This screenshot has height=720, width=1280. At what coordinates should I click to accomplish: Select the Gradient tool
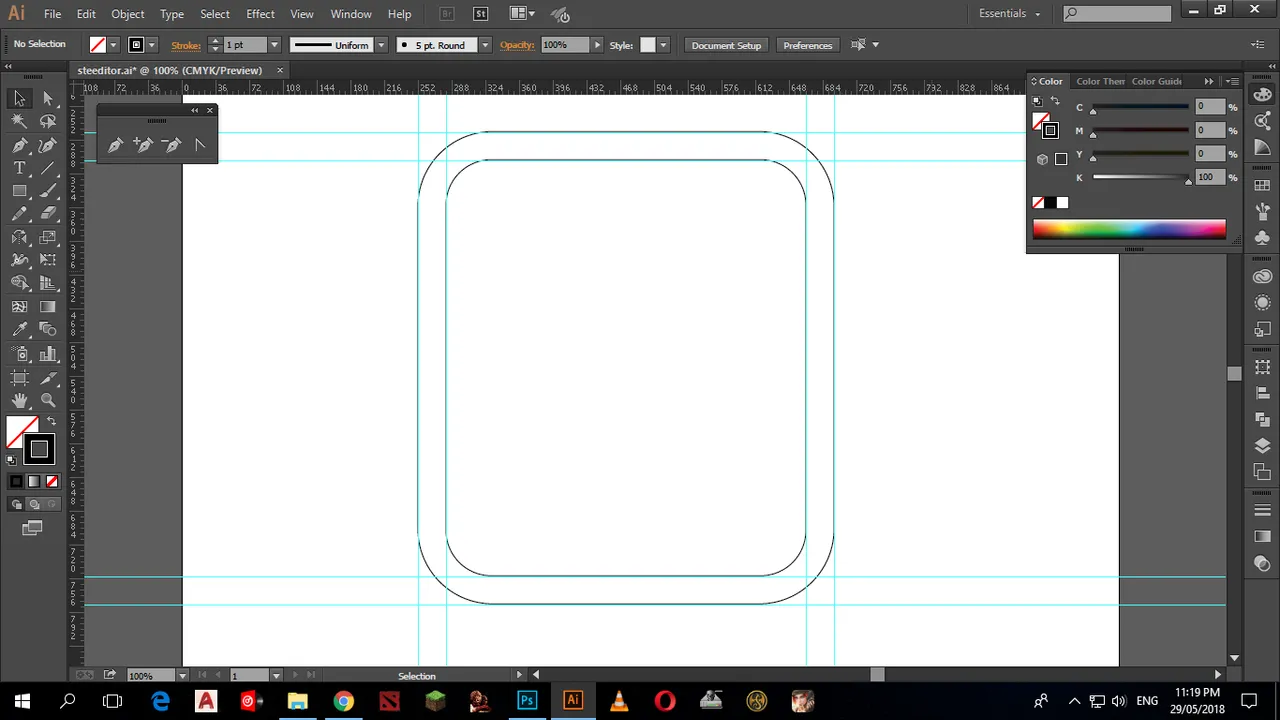tap(48, 307)
